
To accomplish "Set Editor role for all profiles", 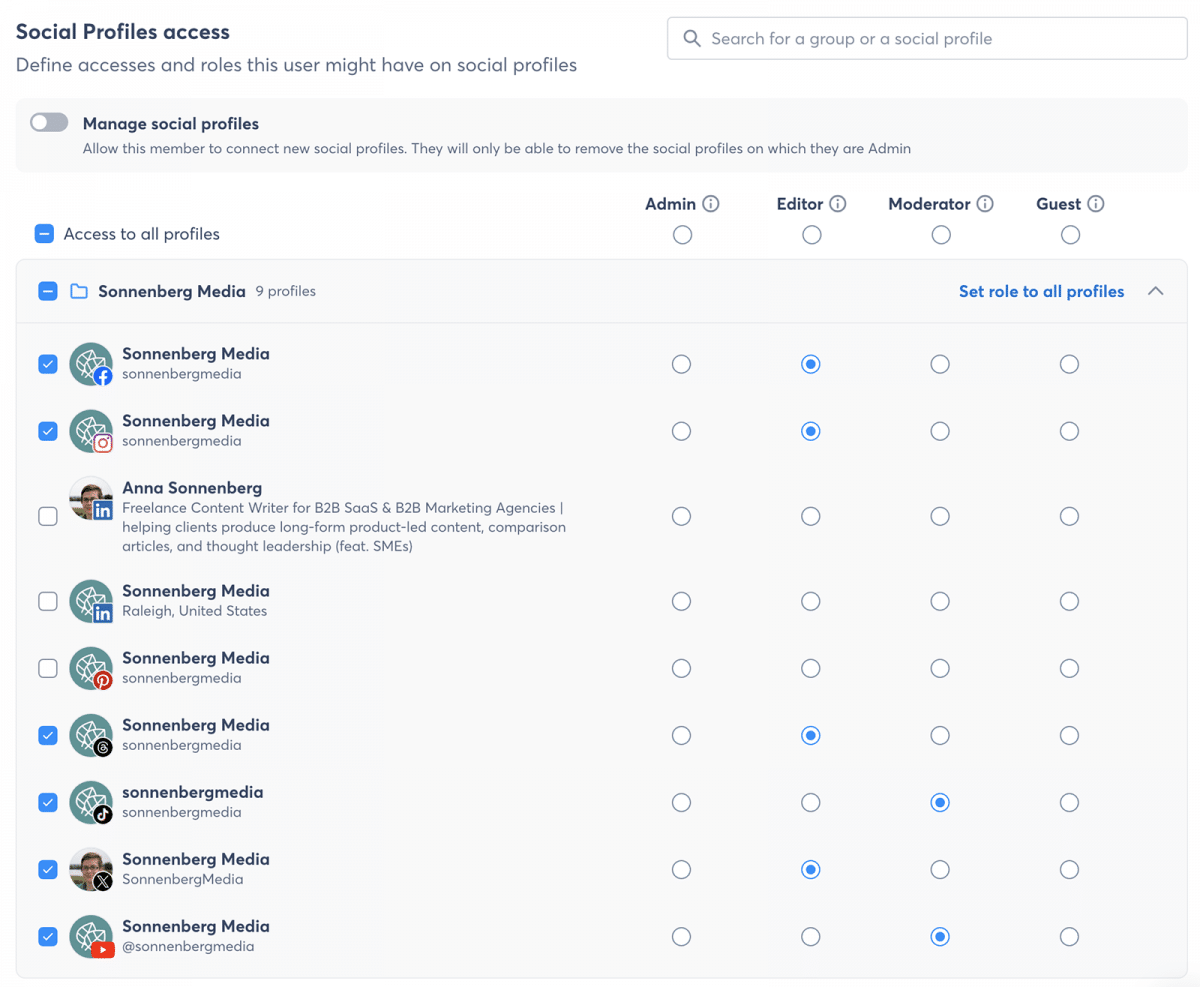I will point(811,235).
